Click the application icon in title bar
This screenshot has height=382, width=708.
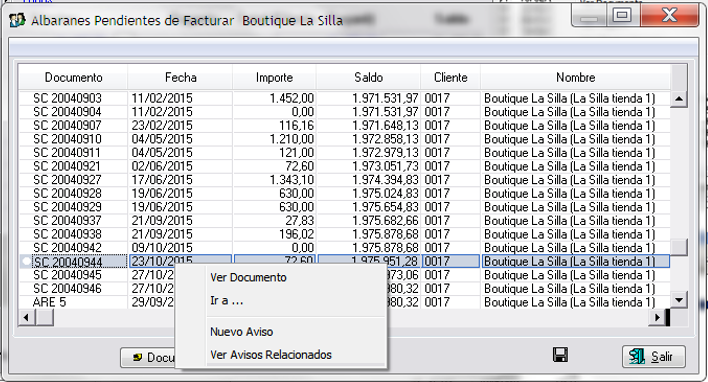(x=17, y=20)
